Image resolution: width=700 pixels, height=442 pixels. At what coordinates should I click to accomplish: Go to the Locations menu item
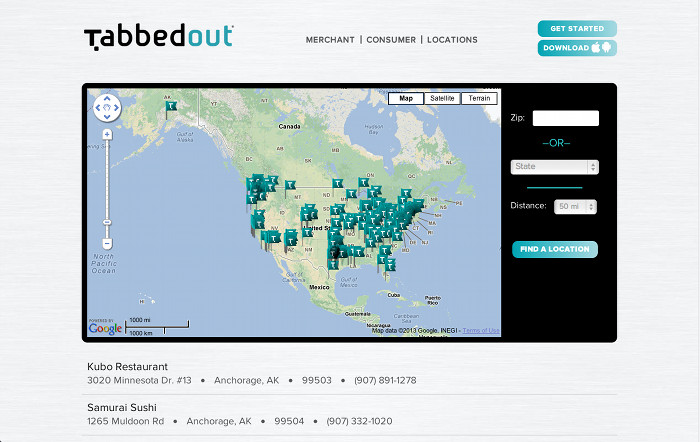(x=452, y=40)
